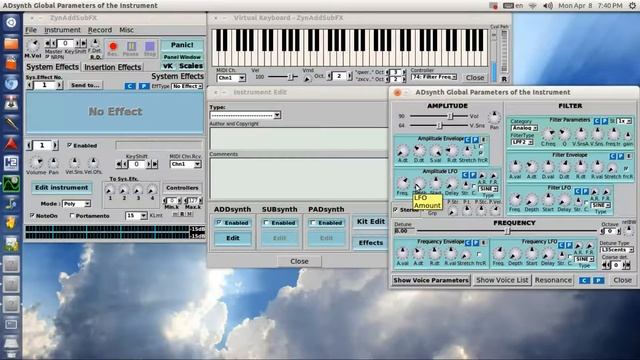Click the M.Vol master volume knob
Image resolution: width=640 pixels, height=360 pixels.
click(x=33, y=45)
